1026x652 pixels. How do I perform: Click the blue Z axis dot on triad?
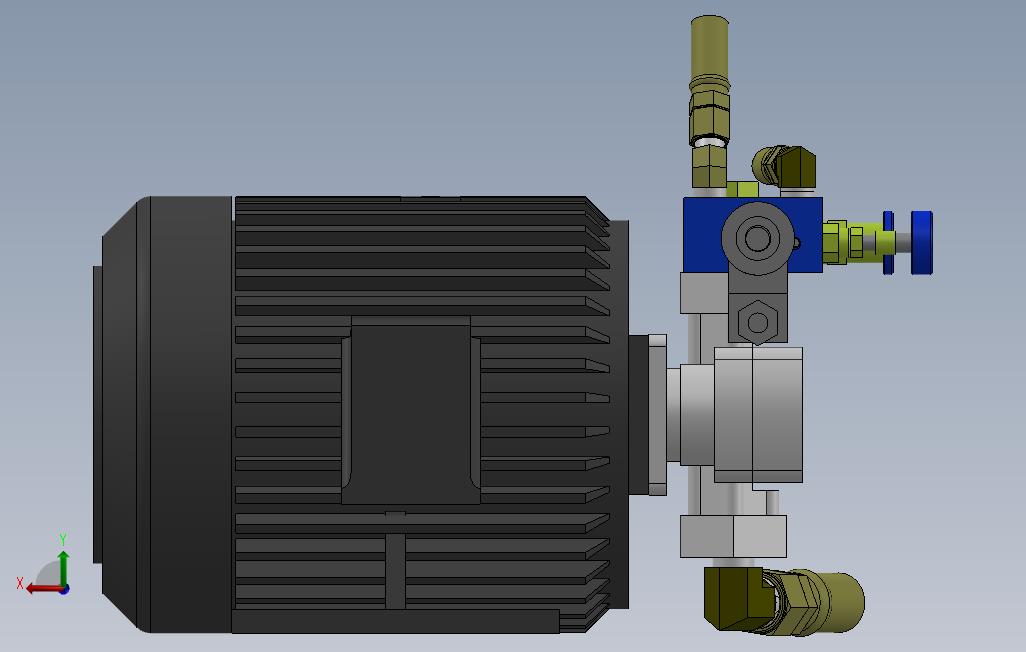(65, 590)
